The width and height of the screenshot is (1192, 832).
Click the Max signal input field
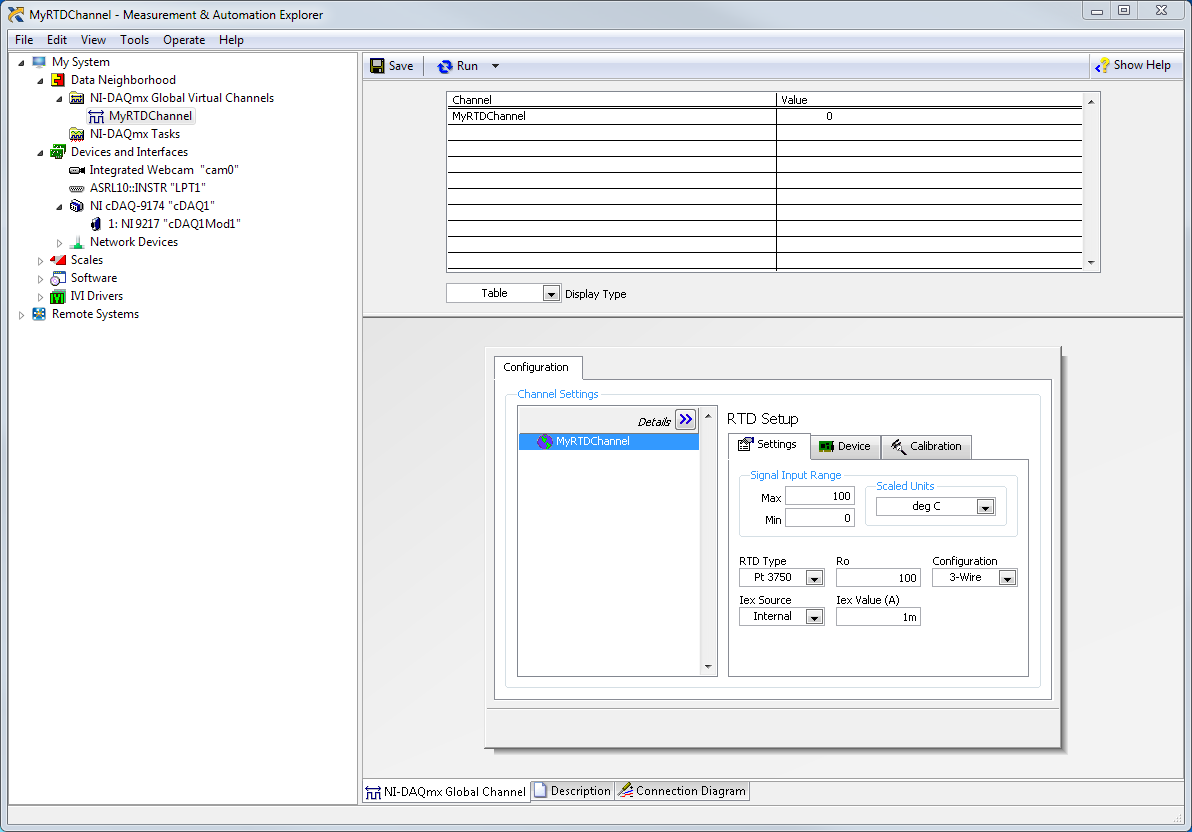tap(820, 497)
